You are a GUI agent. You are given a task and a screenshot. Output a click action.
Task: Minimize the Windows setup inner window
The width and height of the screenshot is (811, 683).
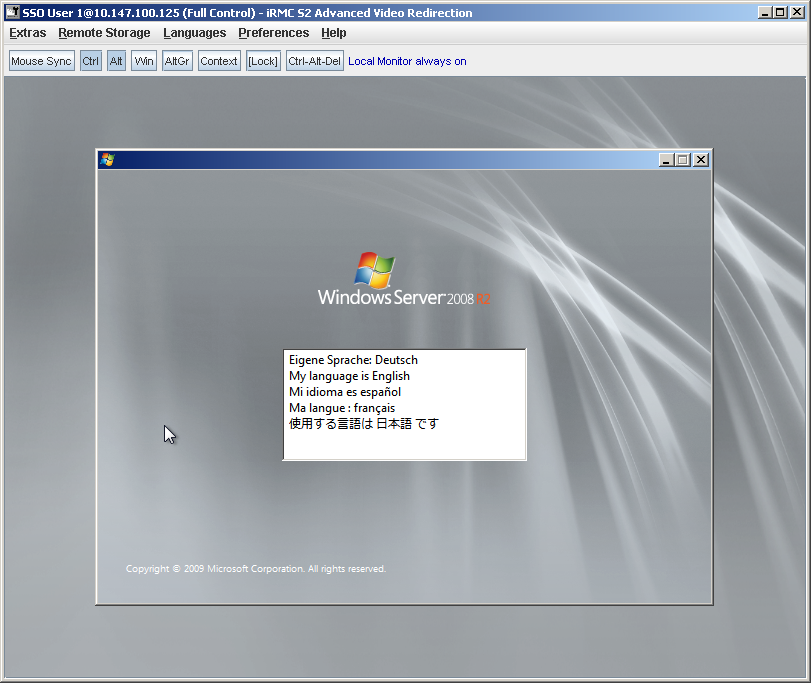tap(666, 160)
